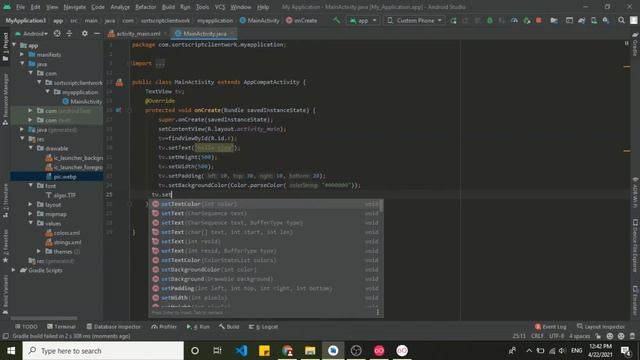
Task: Open the Profiler tool window
Action: click(164, 327)
